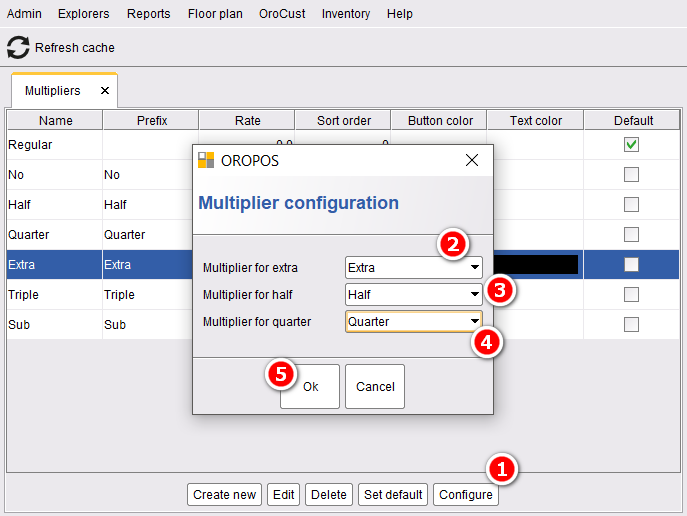Click the Half prefix cell

coord(148,205)
